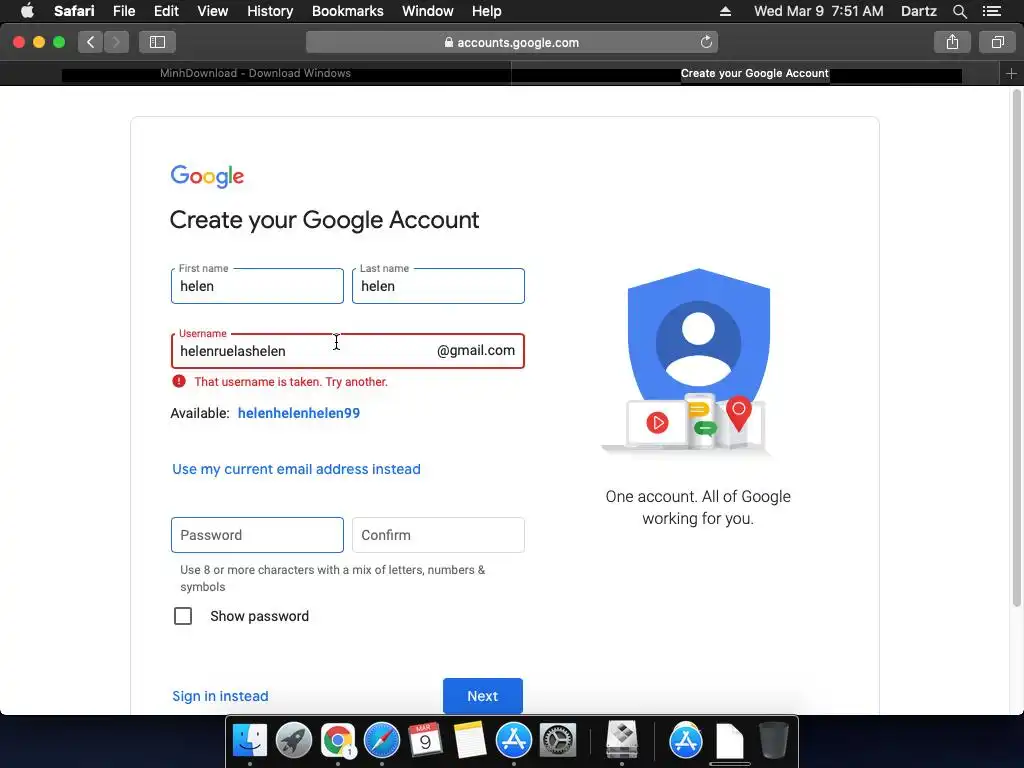Click Safari's forward navigation arrow

click(116, 42)
